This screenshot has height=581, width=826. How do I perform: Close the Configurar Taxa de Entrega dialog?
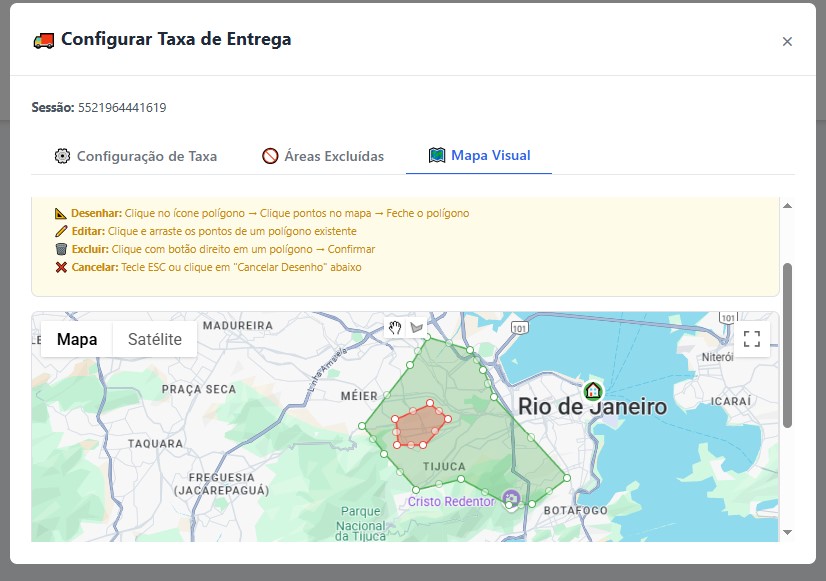(787, 41)
